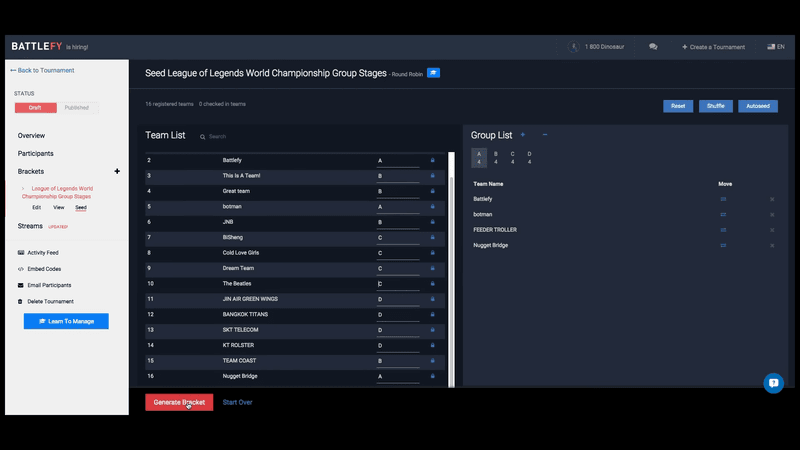Click View under bracket
Image resolution: width=800 pixels, height=450 pixels.
[x=59, y=208]
